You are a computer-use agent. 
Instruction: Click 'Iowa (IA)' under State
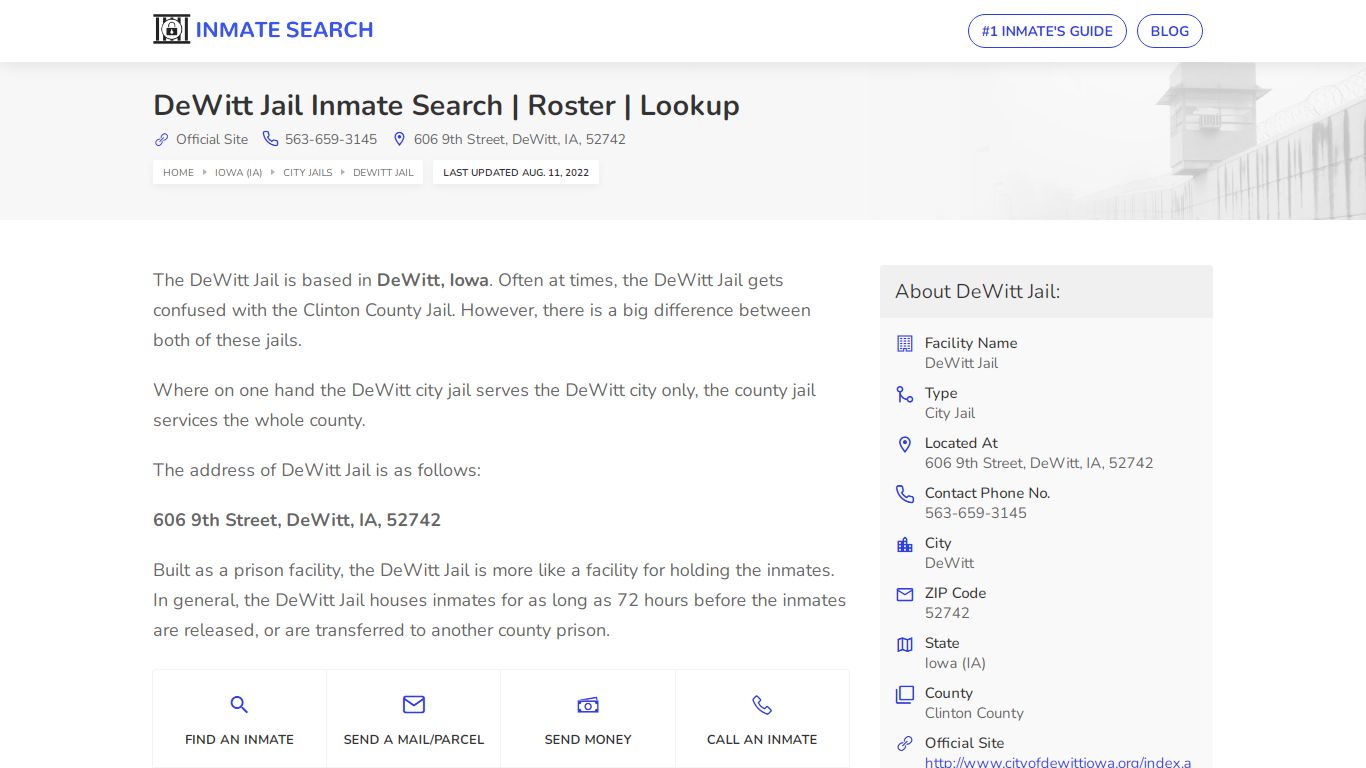(x=955, y=663)
